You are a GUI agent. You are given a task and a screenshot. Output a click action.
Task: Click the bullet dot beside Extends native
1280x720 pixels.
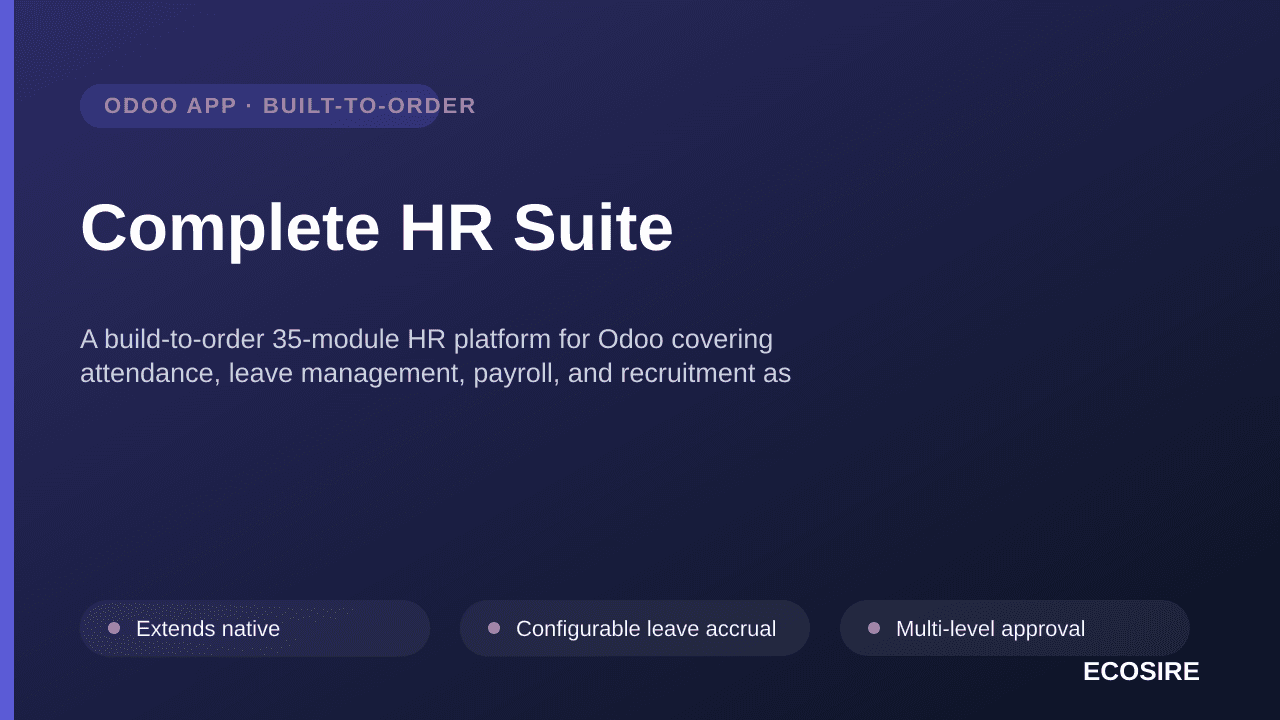(114, 628)
